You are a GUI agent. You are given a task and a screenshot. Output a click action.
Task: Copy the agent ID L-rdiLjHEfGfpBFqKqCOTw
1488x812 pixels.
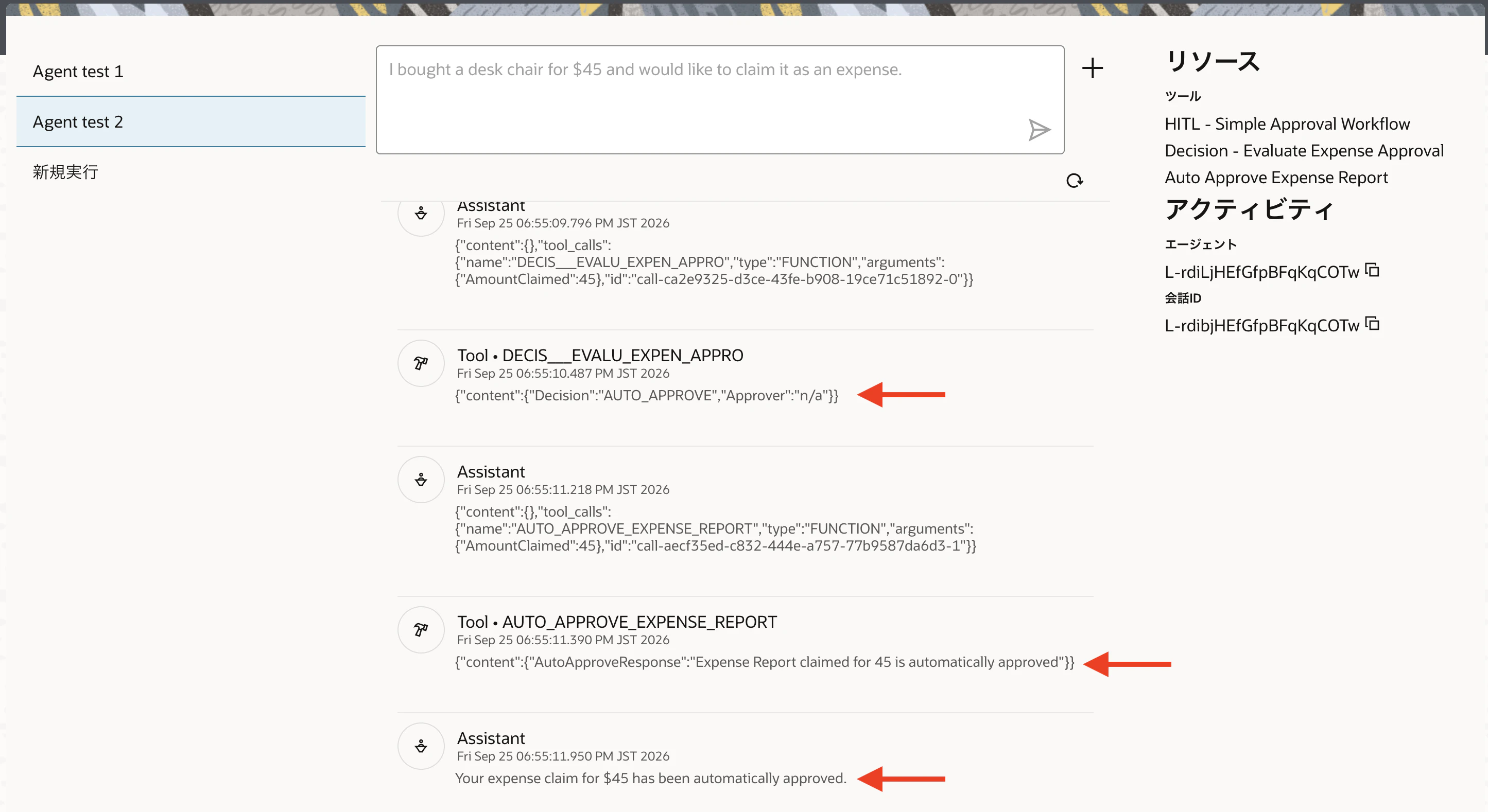[x=1372, y=270]
